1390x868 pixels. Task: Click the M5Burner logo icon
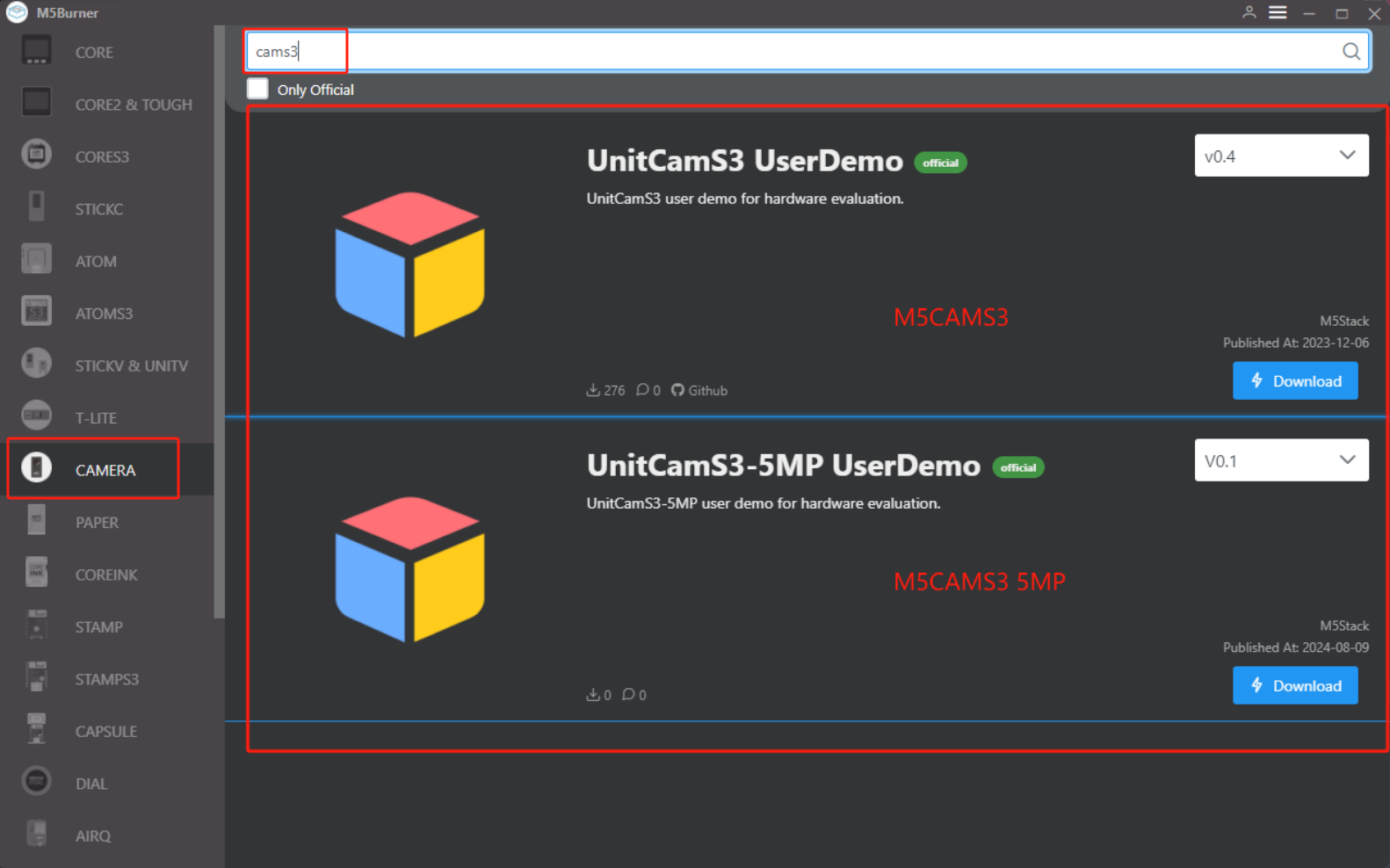click(x=17, y=12)
